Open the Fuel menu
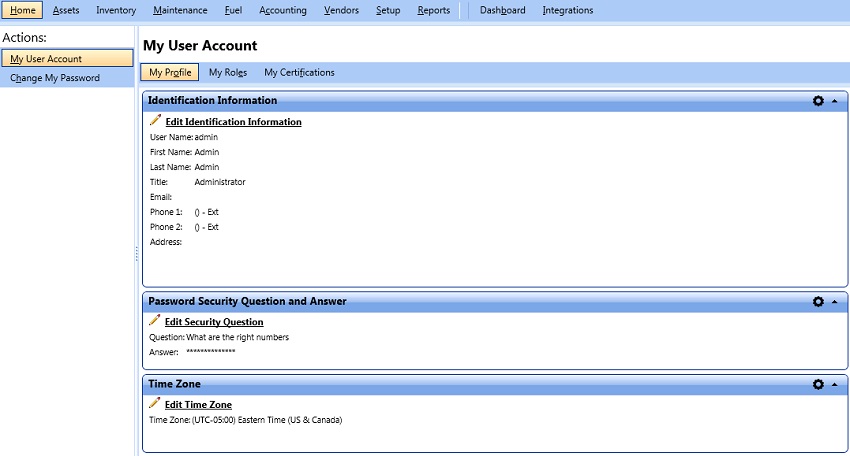This screenshot has height=456, width=850. pos(233,10)
